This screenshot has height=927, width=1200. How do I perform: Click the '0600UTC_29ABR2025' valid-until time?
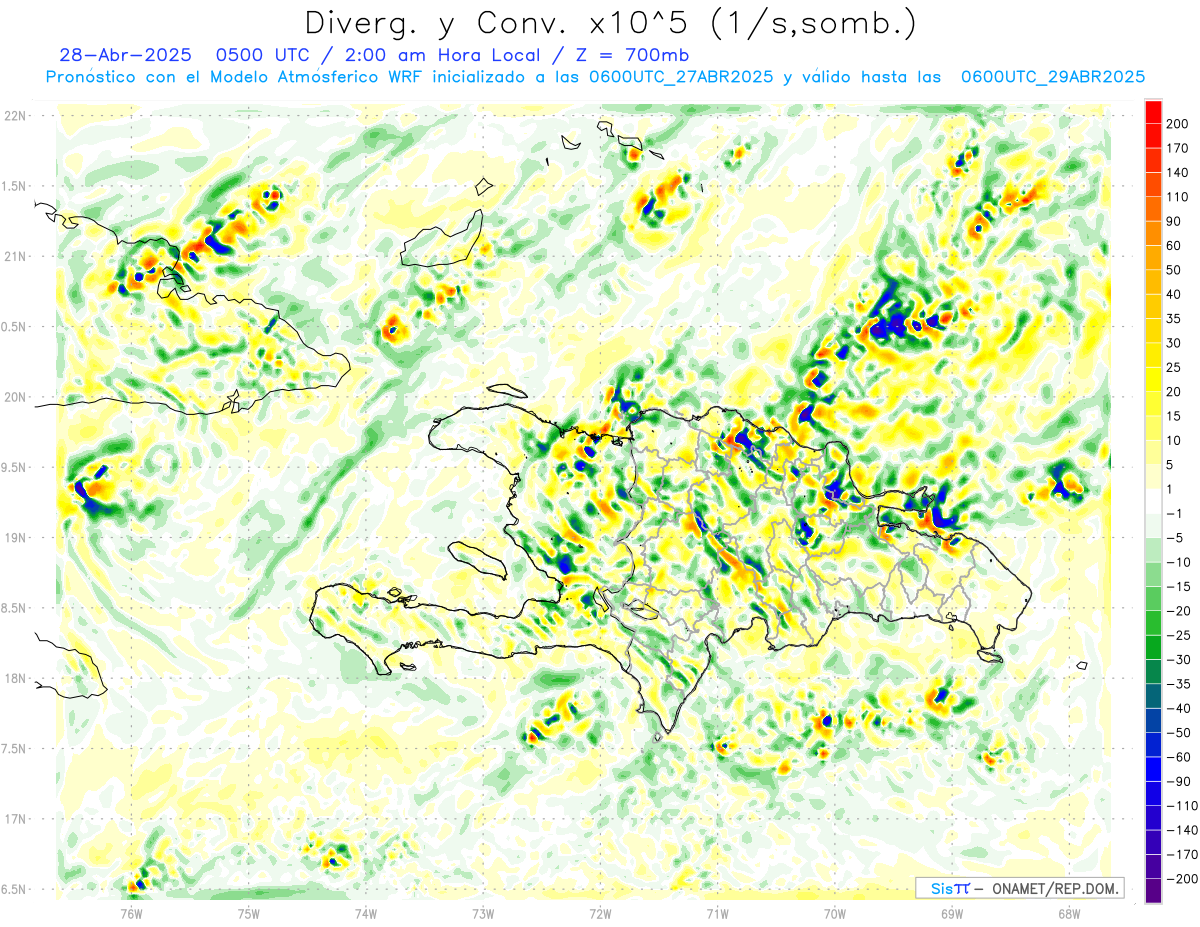click(x=1052, y=77)
